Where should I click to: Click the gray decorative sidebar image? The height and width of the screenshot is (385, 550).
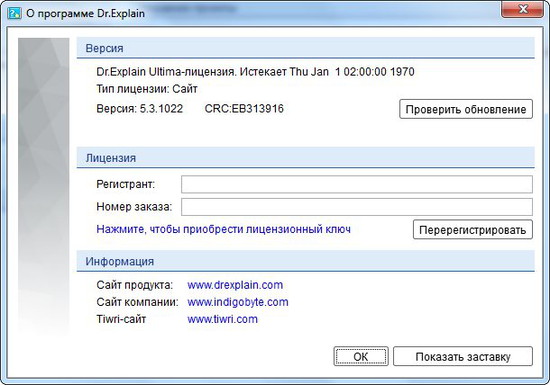point(43,186)
